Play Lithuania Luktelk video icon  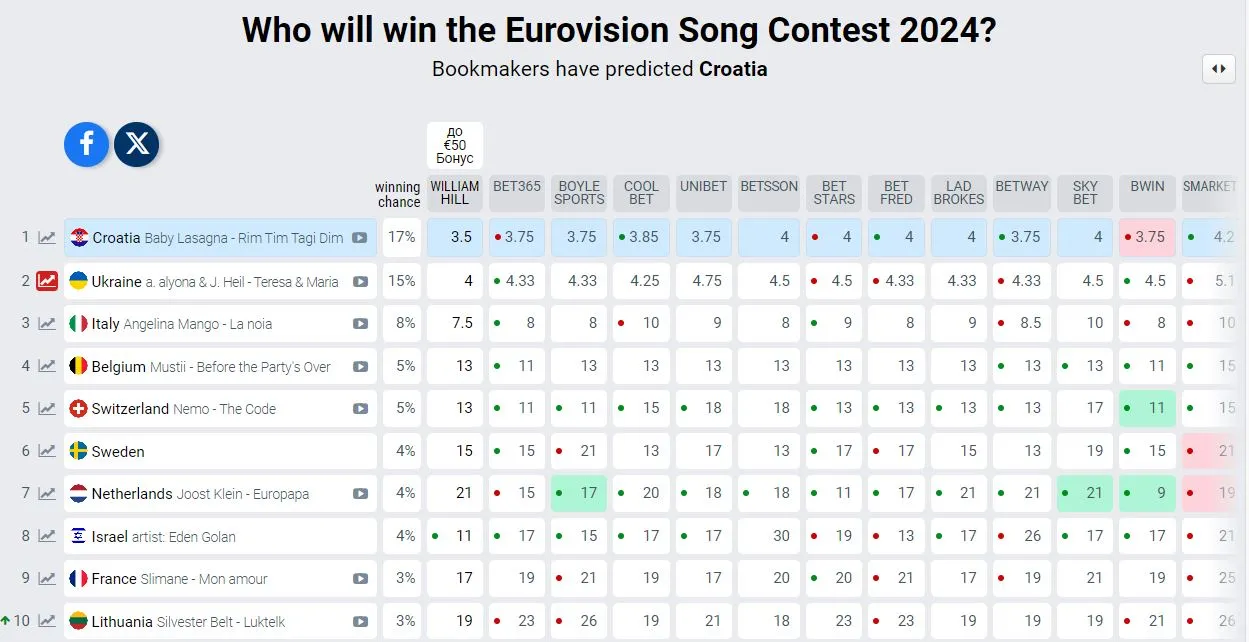(360, 622)
